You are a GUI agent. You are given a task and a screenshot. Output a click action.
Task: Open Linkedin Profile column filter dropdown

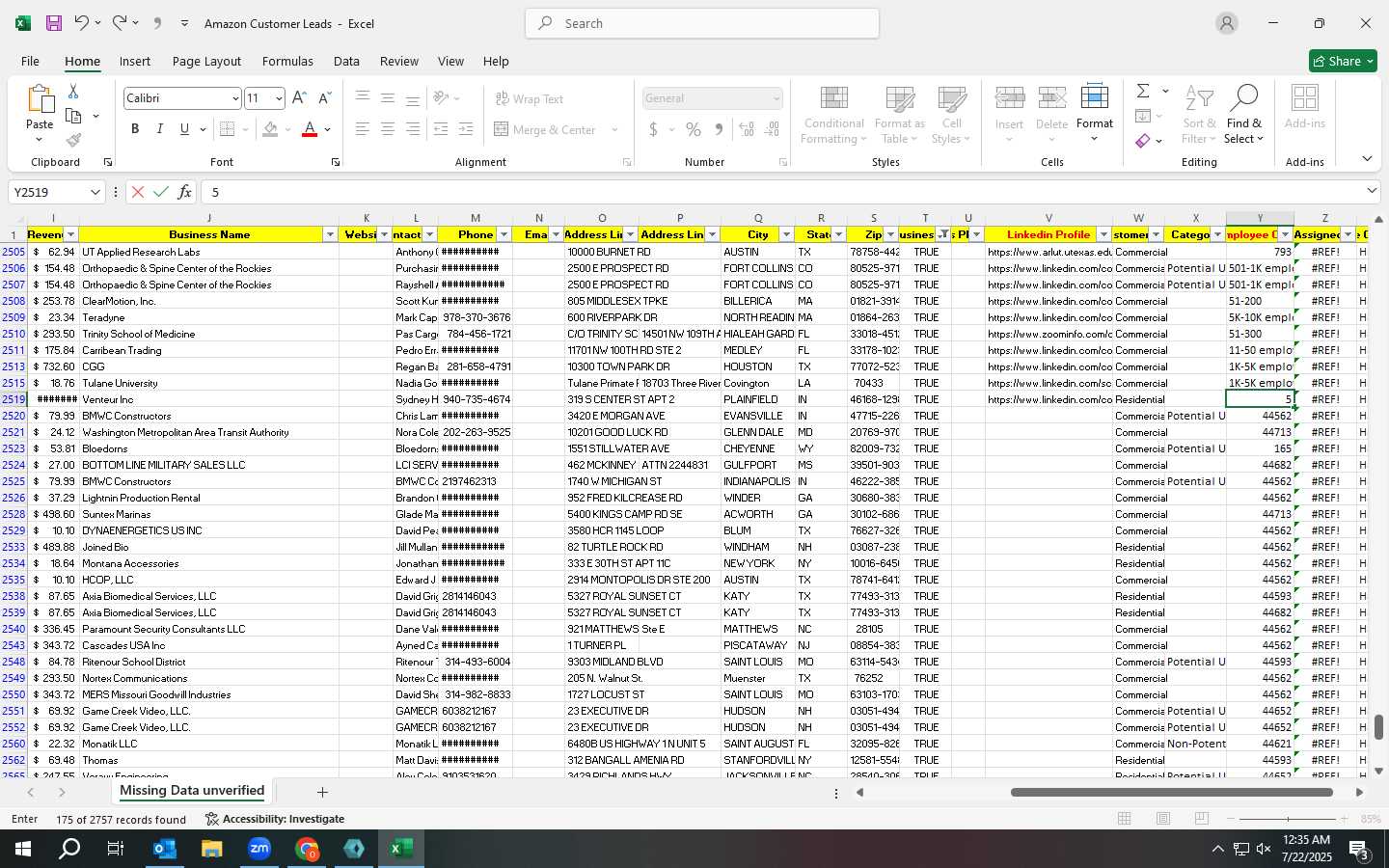click(x=1103, y=234)
